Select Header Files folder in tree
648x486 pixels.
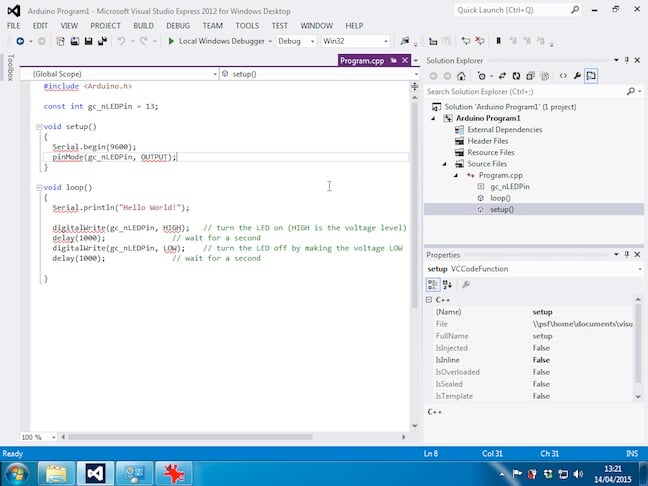(x=488, y=141)
